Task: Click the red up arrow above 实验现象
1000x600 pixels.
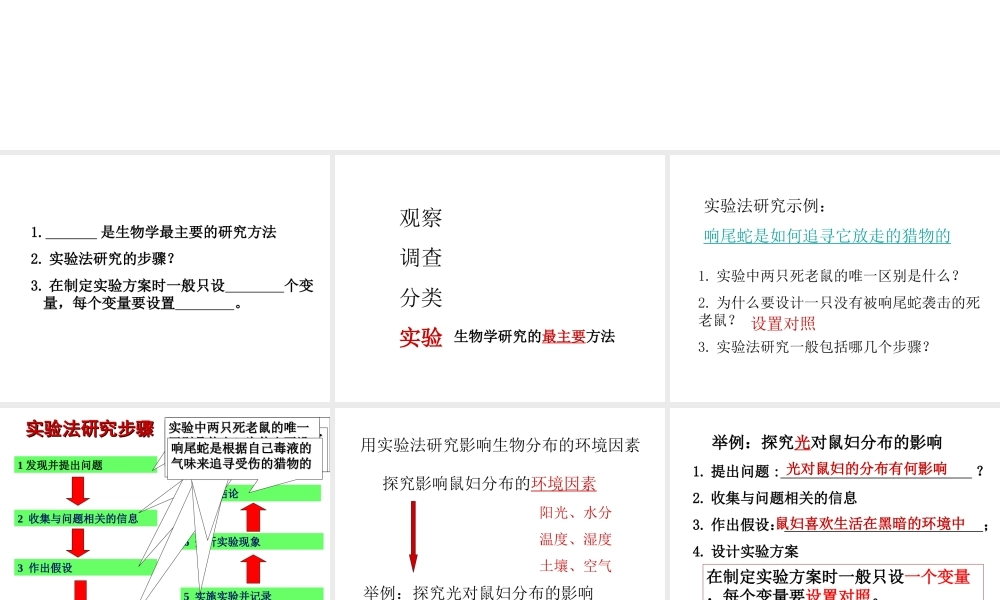Action: coord(254,517)
